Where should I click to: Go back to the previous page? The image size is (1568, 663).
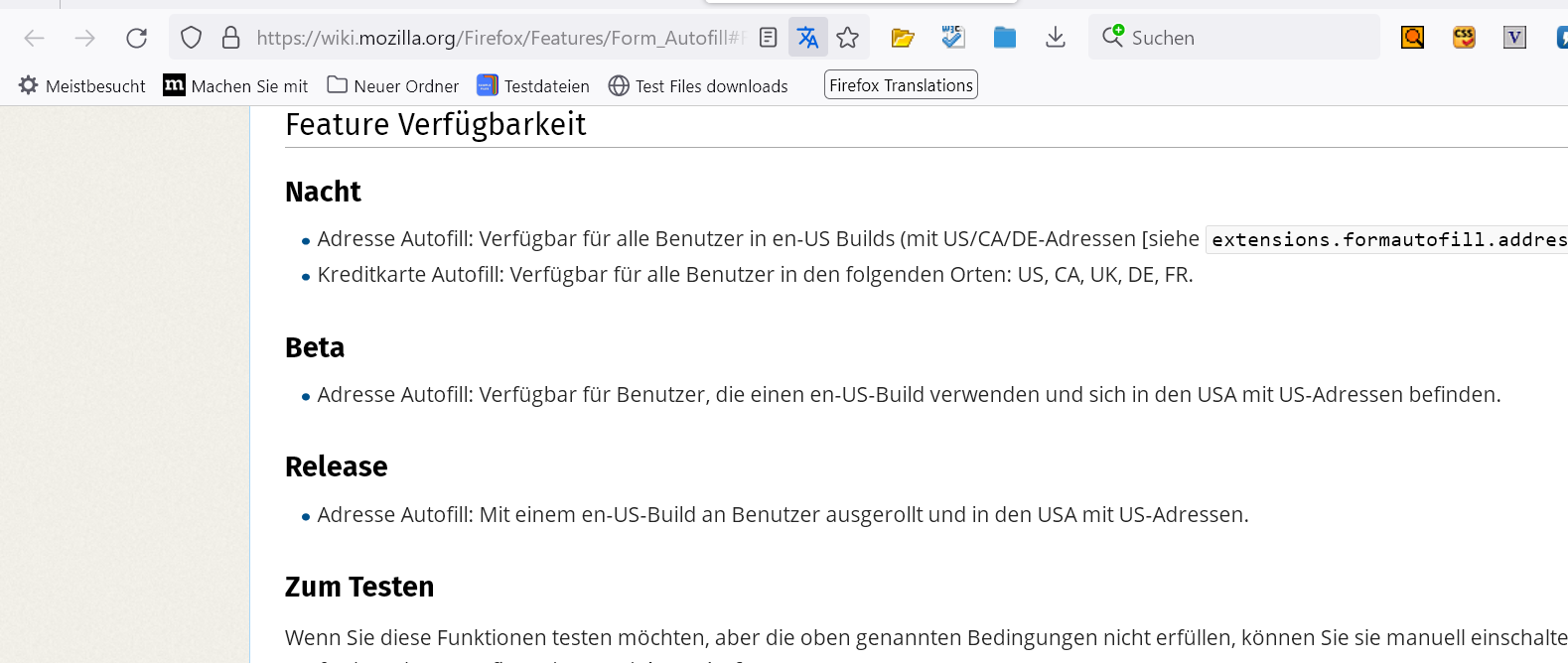[x=35, y=38]
